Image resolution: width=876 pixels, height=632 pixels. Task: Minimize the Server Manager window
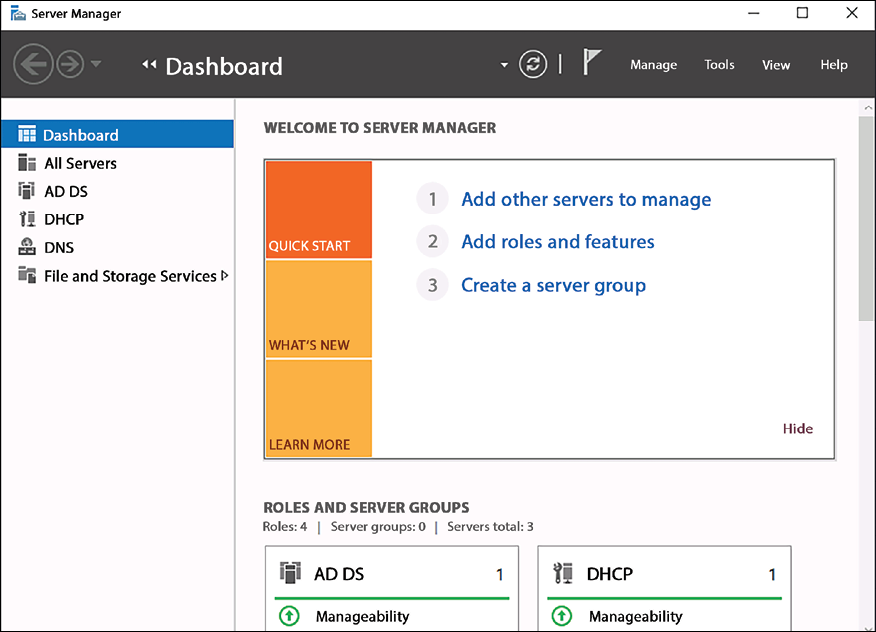754,13
